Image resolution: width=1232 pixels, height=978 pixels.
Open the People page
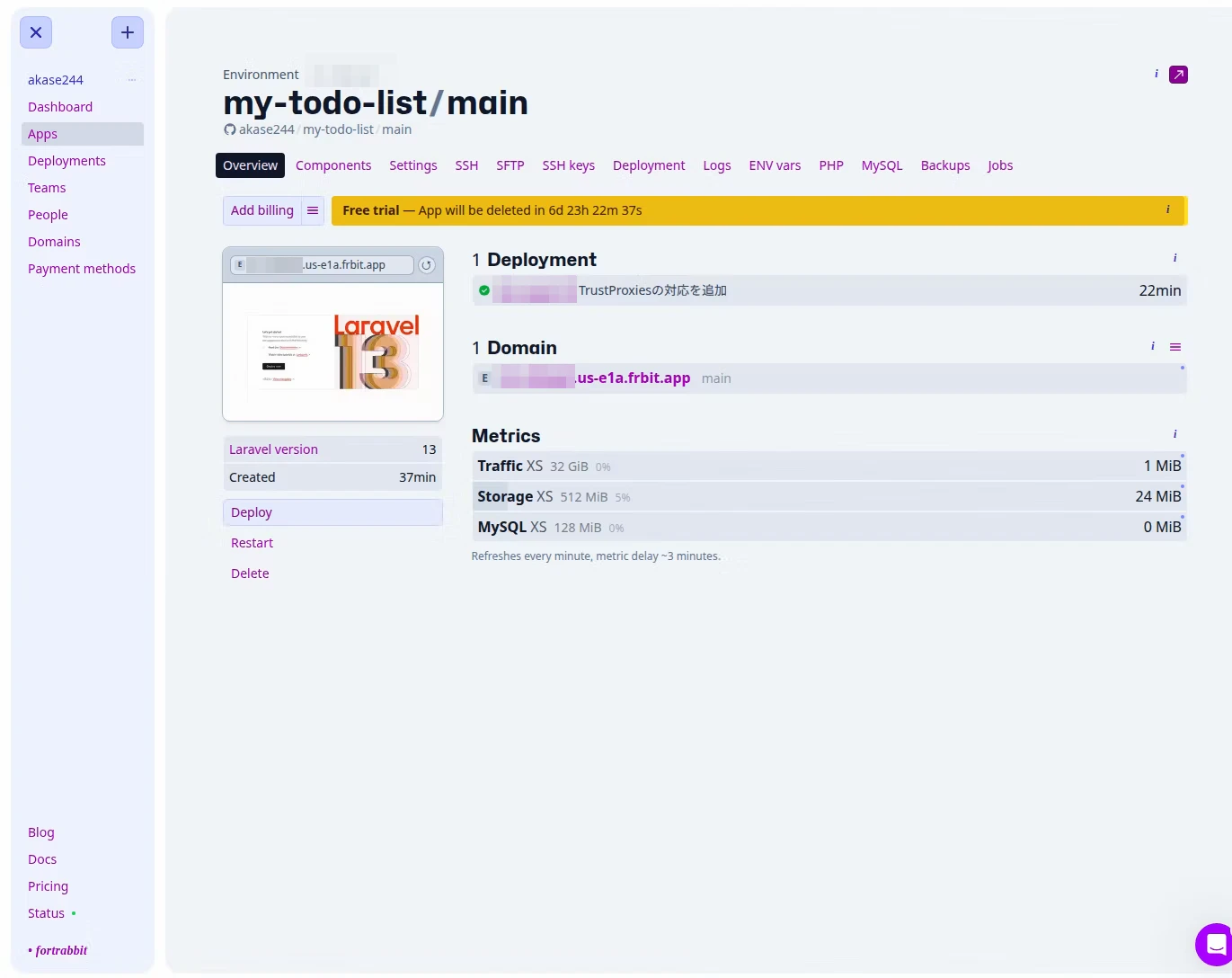click(48, 215)
